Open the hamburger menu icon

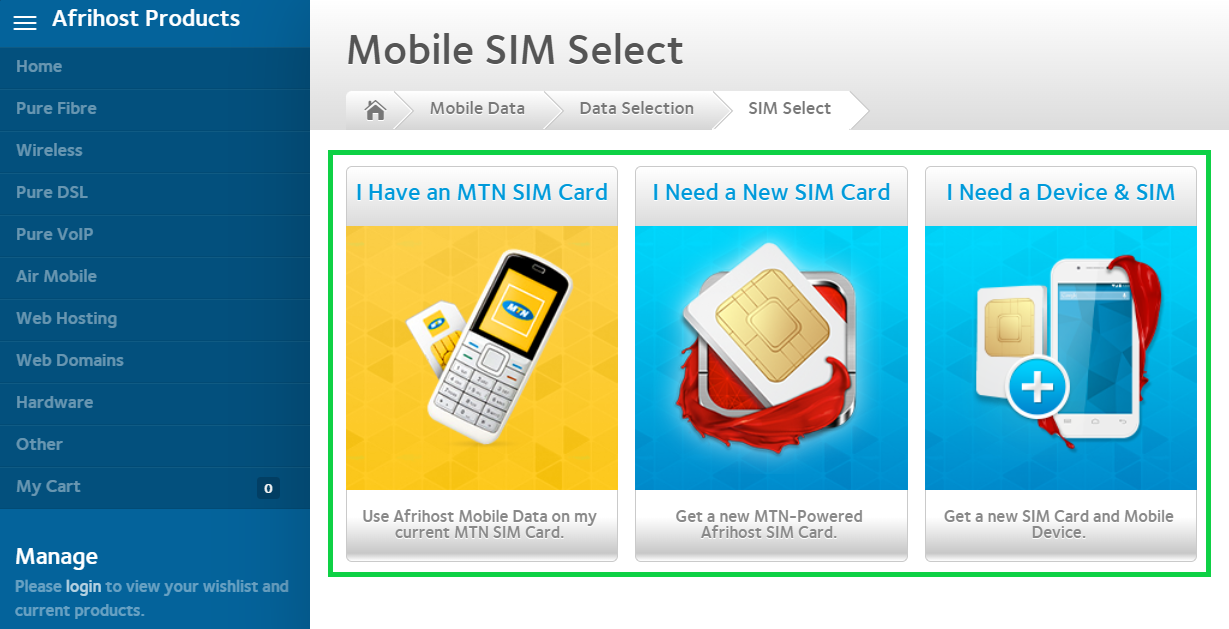pos(25,22)
